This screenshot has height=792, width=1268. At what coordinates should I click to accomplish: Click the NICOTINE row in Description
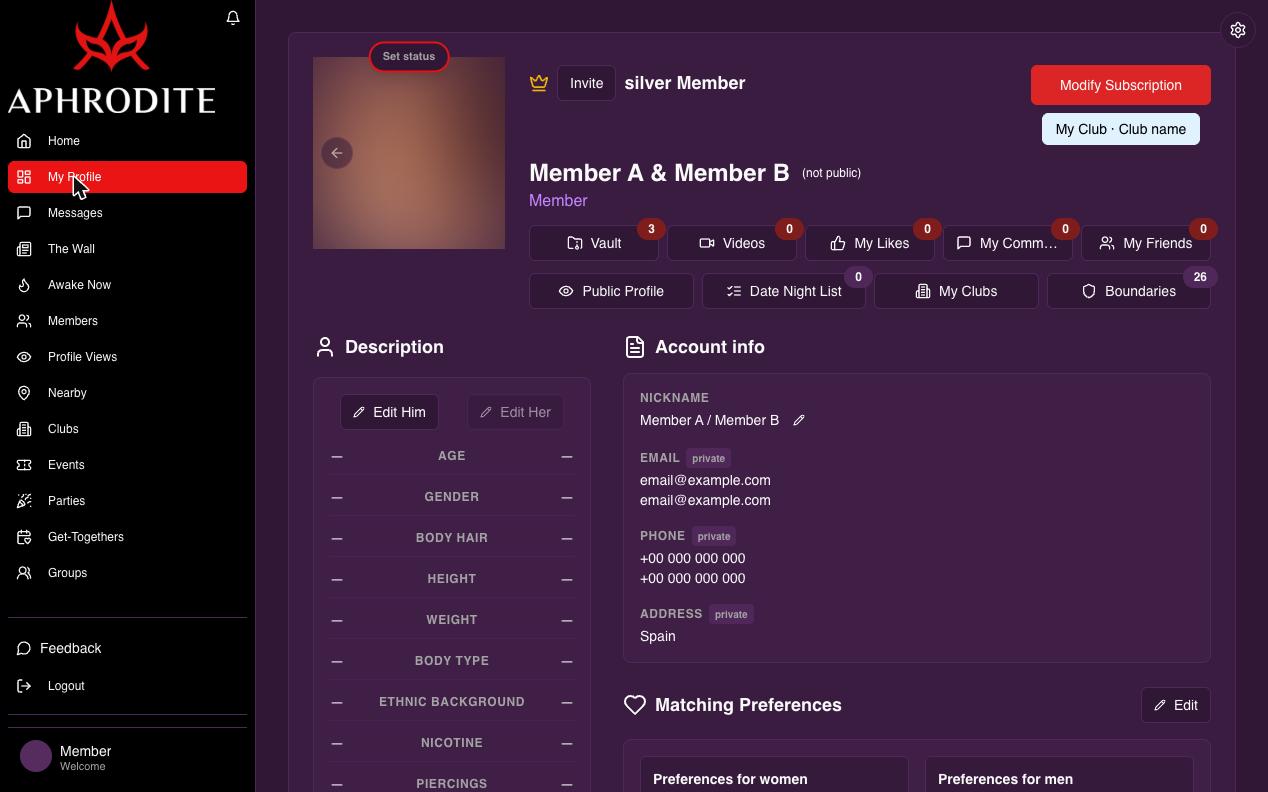452,743
